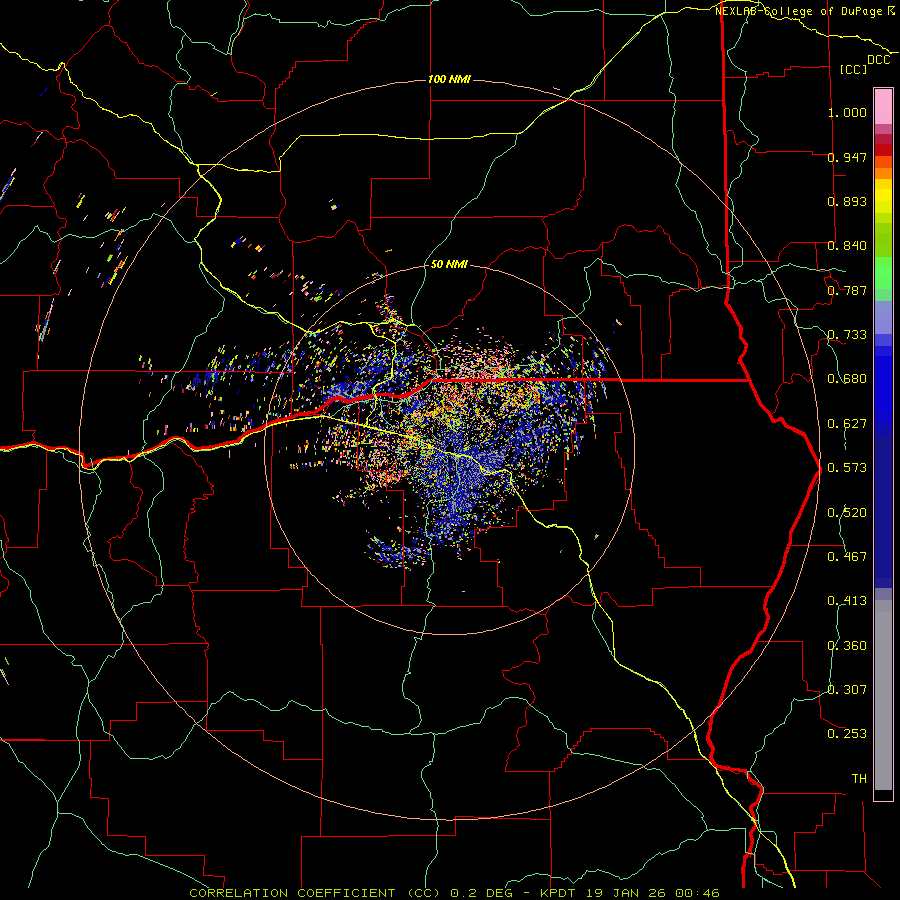Screen dimensions: 900x900
Task: Click the 0.627 legend value
Action: pyautogui.click(x=847, y=424)
